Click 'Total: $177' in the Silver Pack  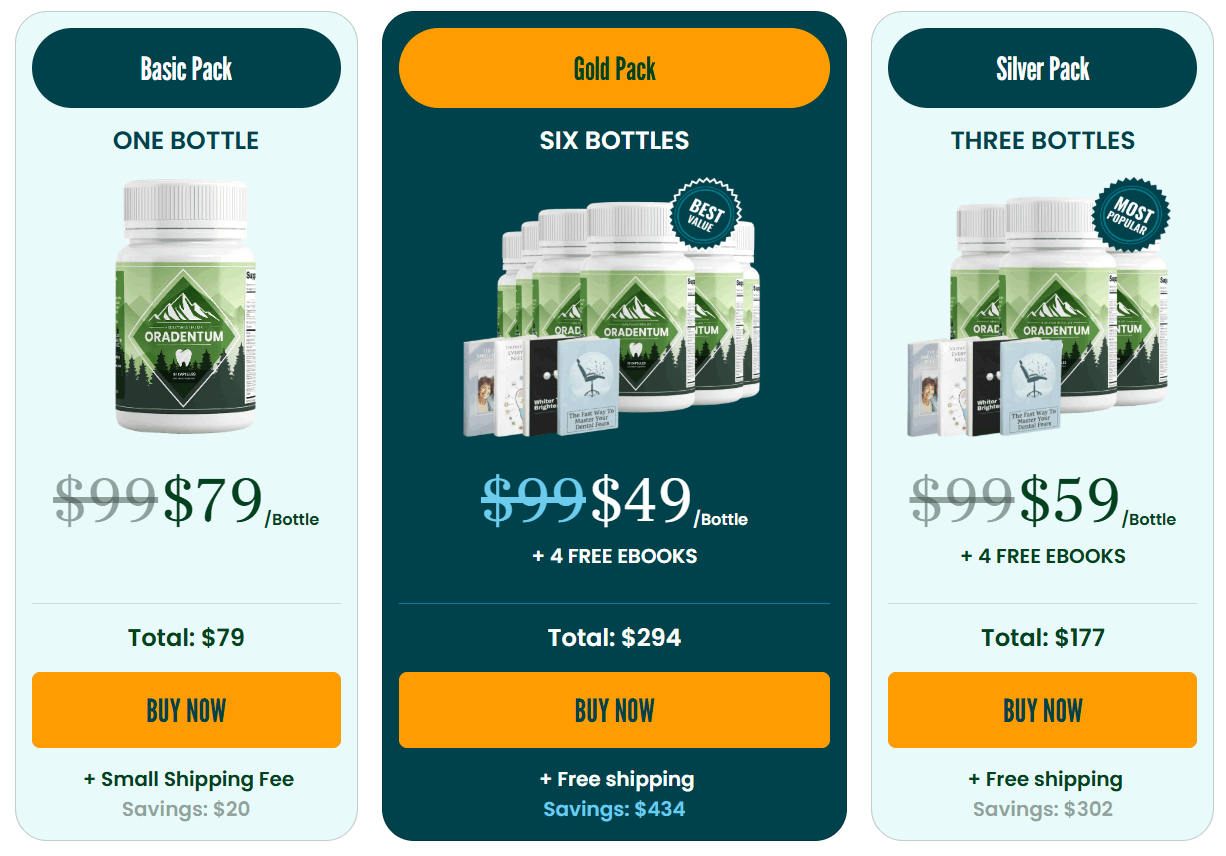click(x=1042, y=637)
